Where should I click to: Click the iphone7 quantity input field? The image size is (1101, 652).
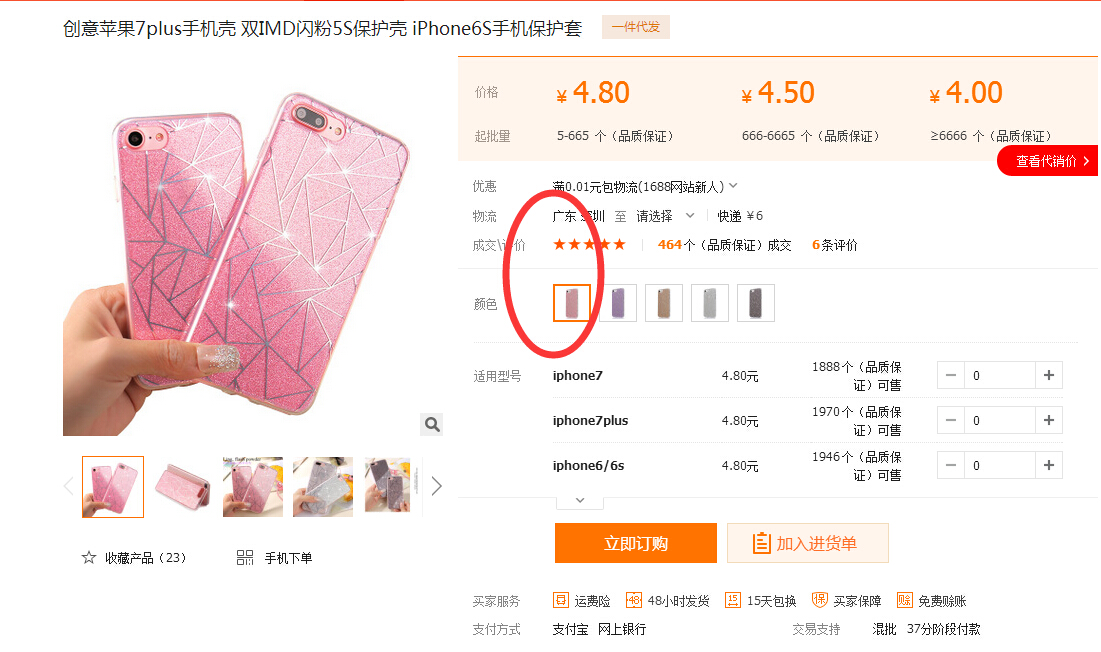pyautogui.click(x=1000, y=375)
